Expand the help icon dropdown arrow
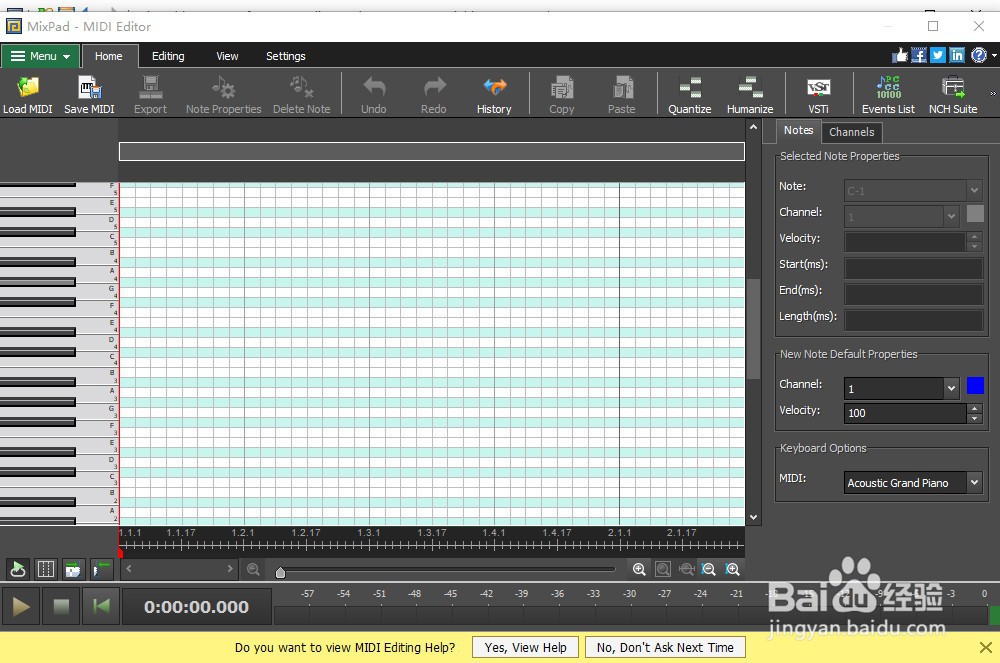The width and height of the screenshot is (1000, 663). click(994, 55)
